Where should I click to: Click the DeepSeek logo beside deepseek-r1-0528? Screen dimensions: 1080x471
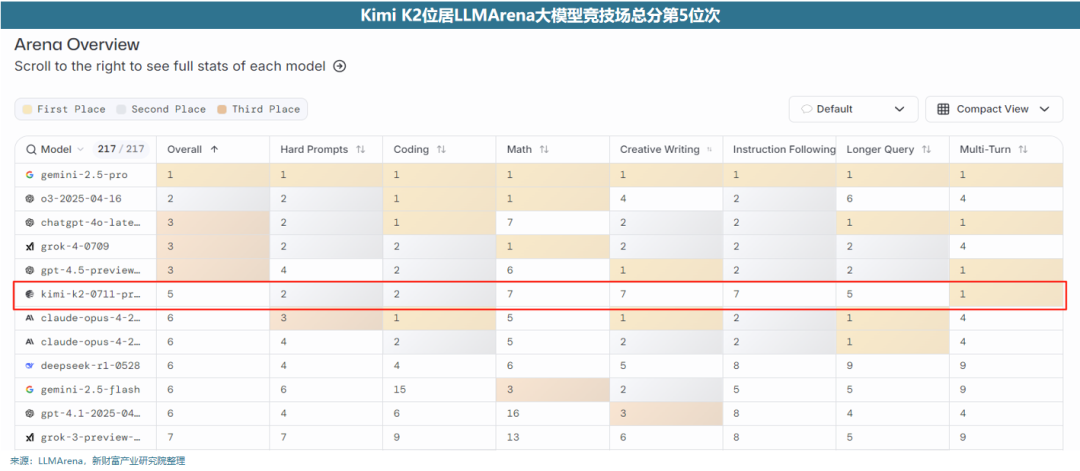tap(30, 366)
